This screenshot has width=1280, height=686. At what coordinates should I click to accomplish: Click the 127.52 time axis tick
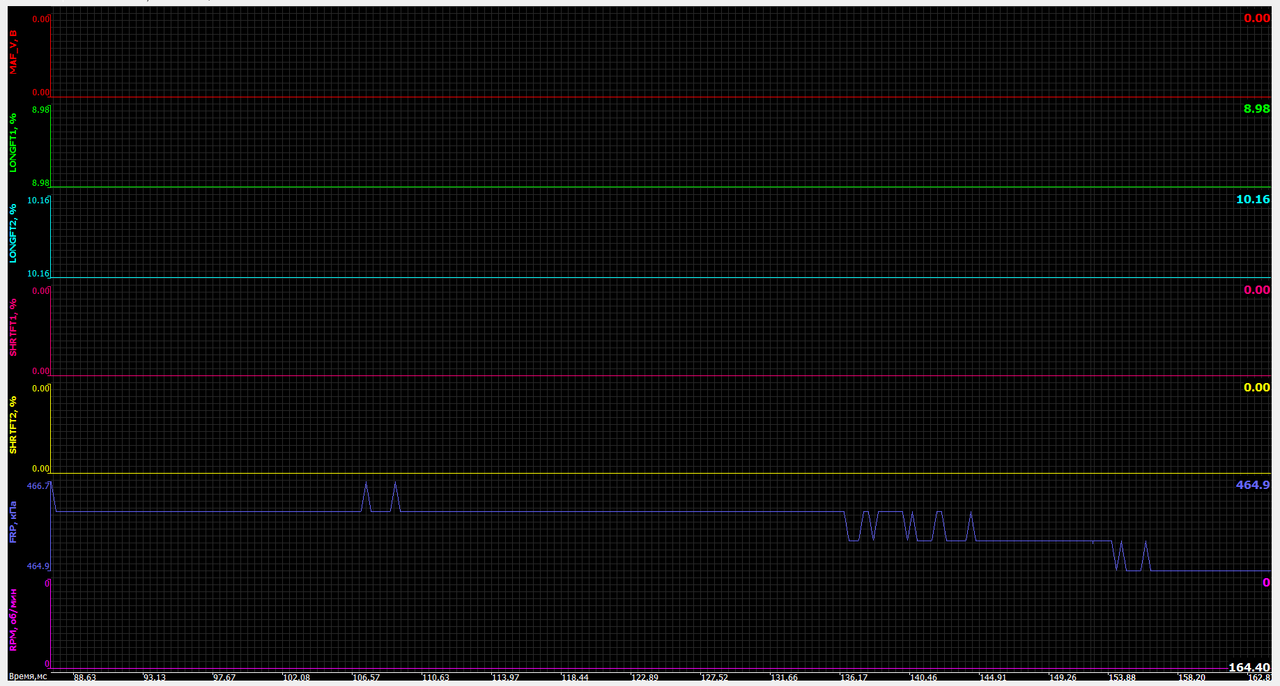(x=714, y=677)
